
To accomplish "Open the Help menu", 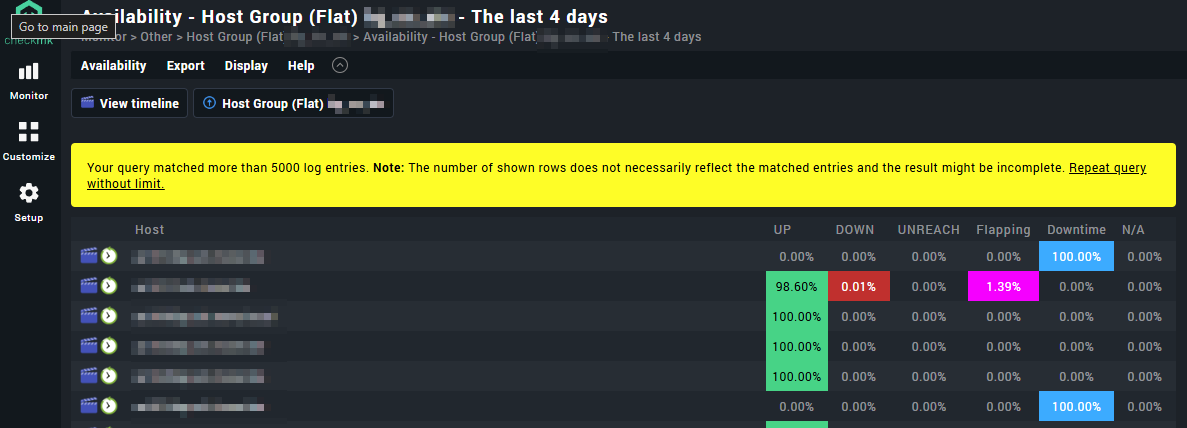I will (301, 66).
